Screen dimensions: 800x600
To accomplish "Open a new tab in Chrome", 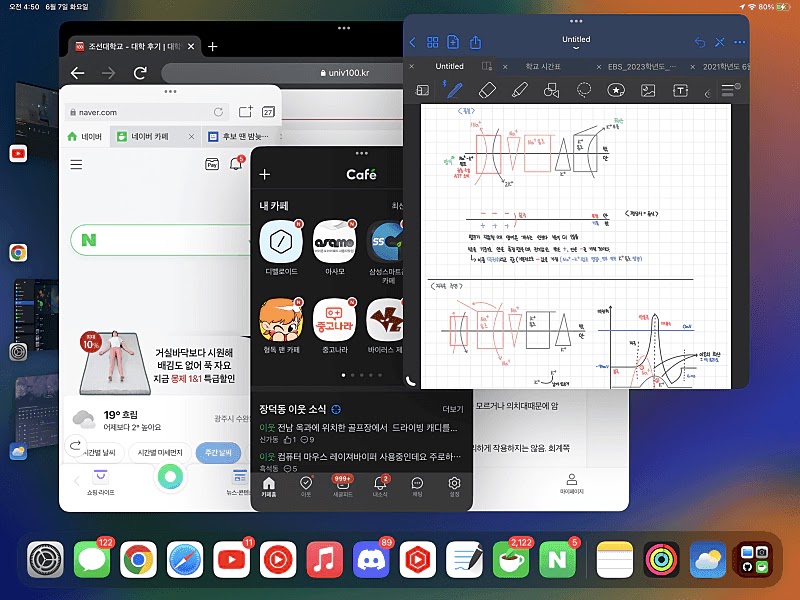I will click(213, 47).
